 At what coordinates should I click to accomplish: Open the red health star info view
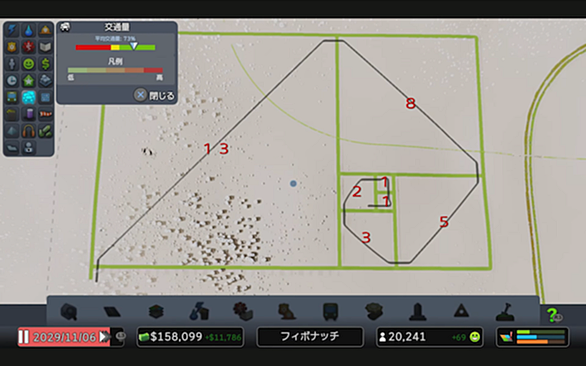[29, 47]
